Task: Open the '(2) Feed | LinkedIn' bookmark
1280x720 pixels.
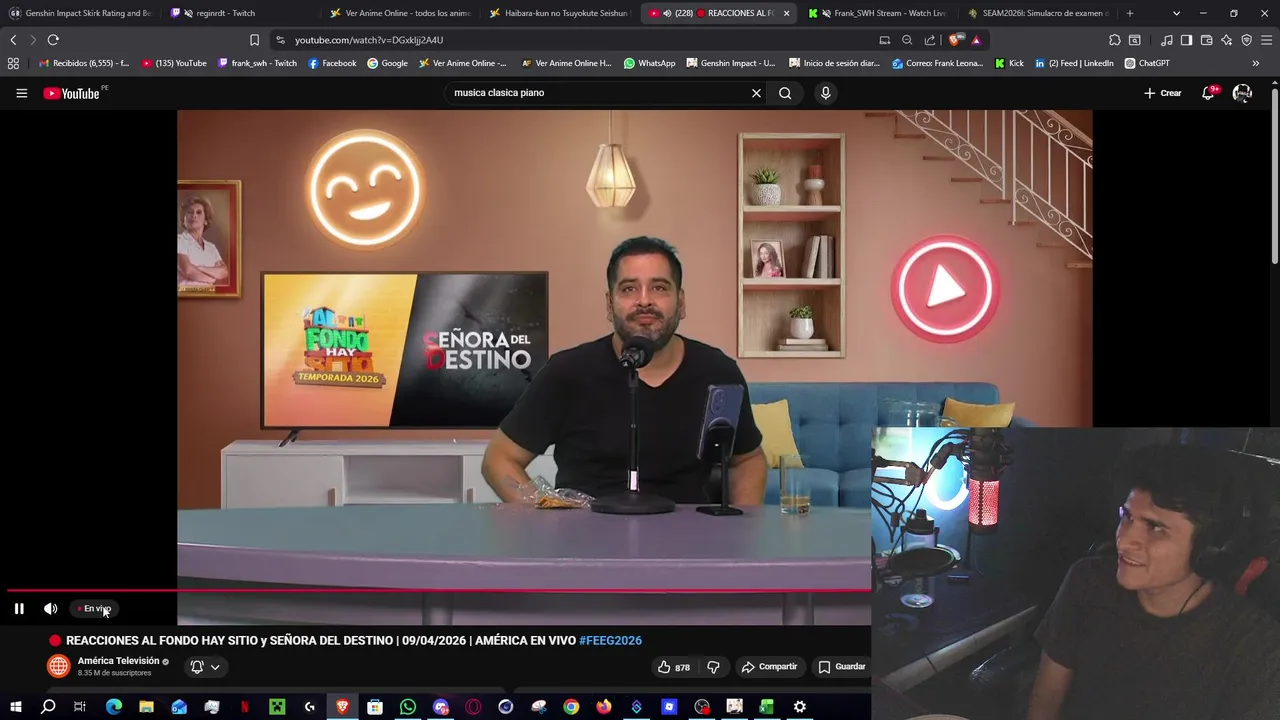Action: tap(1074, 63)
